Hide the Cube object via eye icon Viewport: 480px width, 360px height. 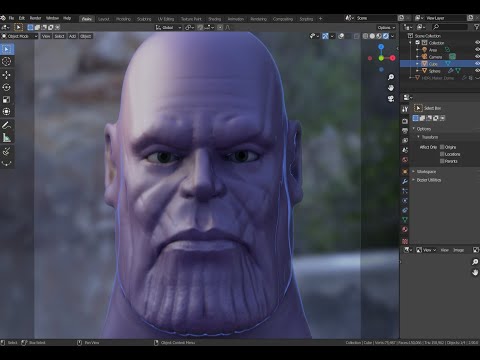pos(477,64)
